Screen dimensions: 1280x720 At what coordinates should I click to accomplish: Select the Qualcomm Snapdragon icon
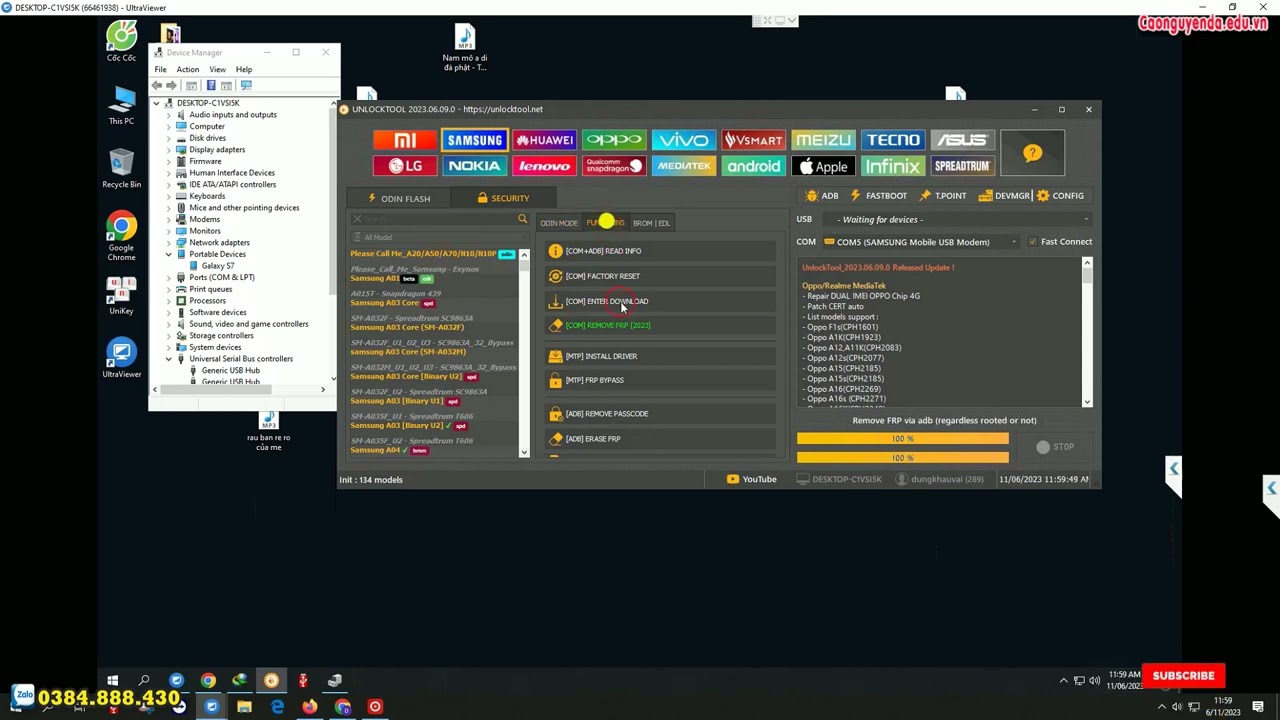(x=614, y=166)
